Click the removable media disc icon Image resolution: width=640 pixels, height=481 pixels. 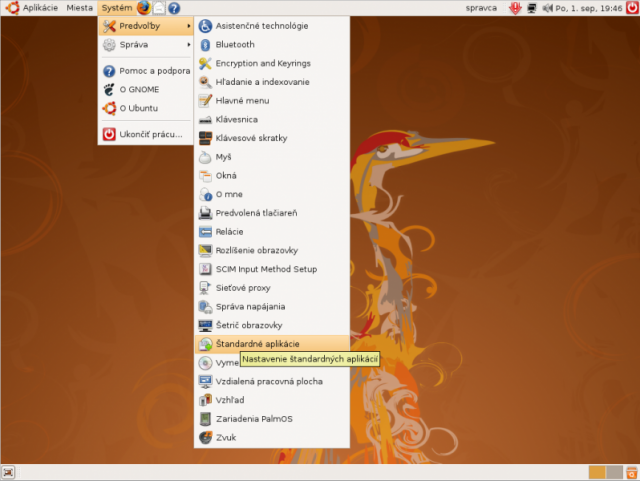pyautogui.click(x=205, y=363)
